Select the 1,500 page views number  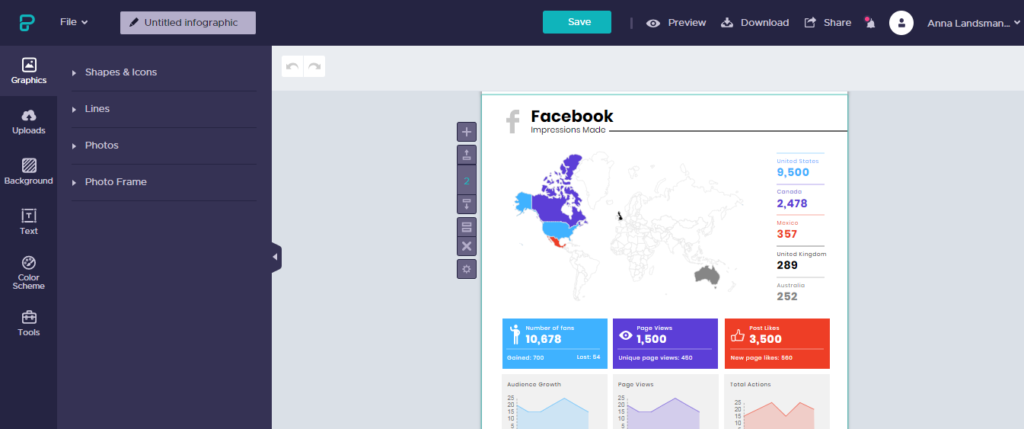(x=652, y=339)
